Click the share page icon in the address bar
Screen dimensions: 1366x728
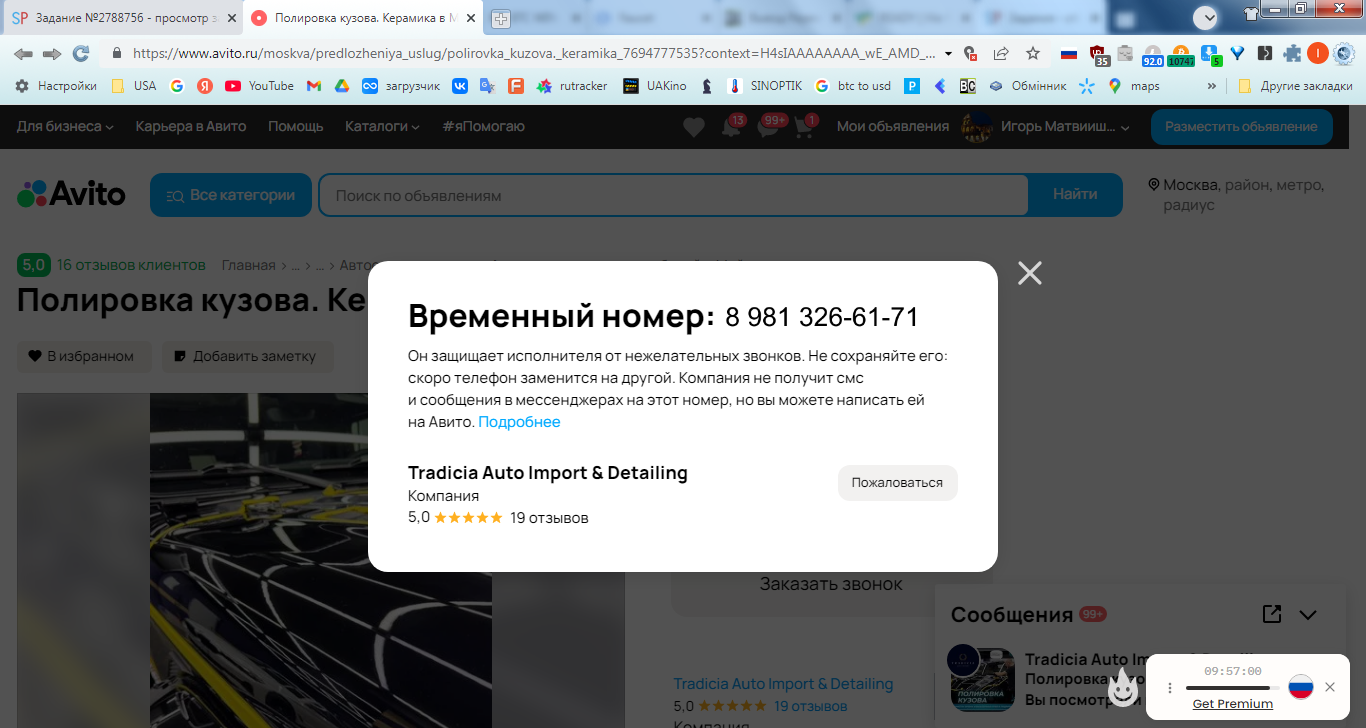1002,53
